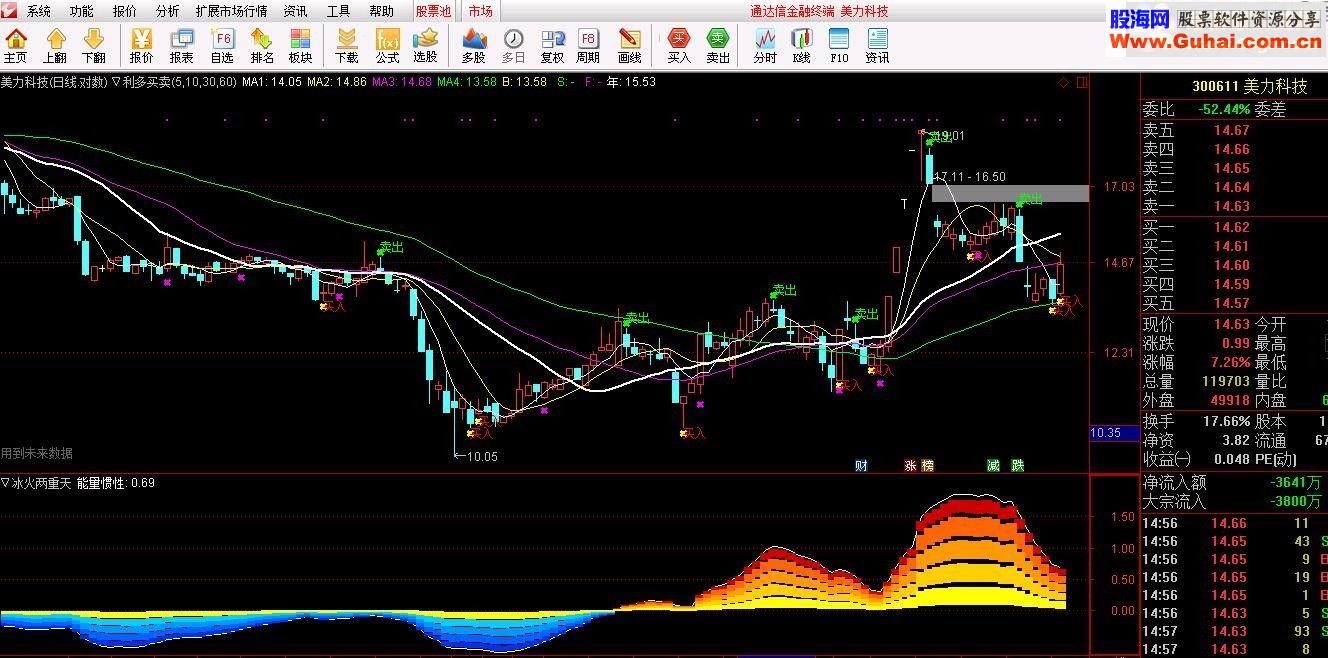Click the 下翻 page-down arrow icon

(x=94, y=46)
